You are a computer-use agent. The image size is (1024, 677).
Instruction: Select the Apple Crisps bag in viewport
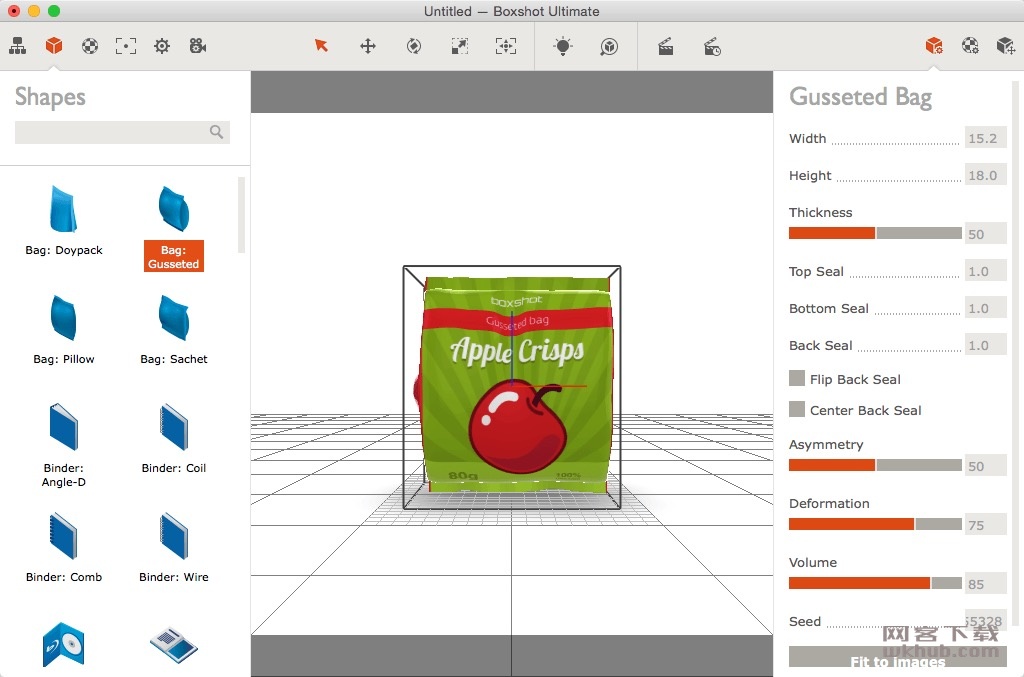click(x=516, y=385)
